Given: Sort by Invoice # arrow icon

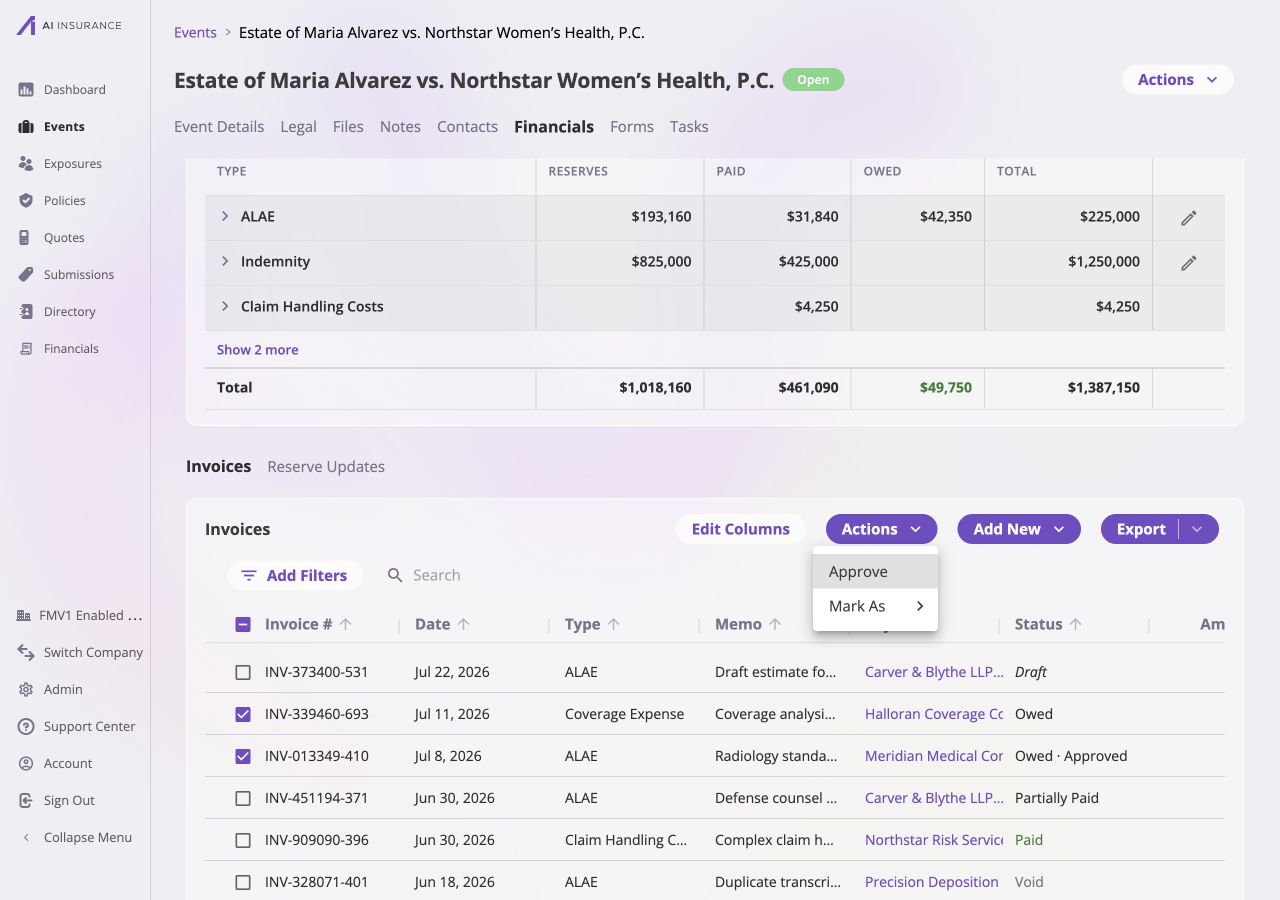Looking at the screenshot, I should [346, 624].
